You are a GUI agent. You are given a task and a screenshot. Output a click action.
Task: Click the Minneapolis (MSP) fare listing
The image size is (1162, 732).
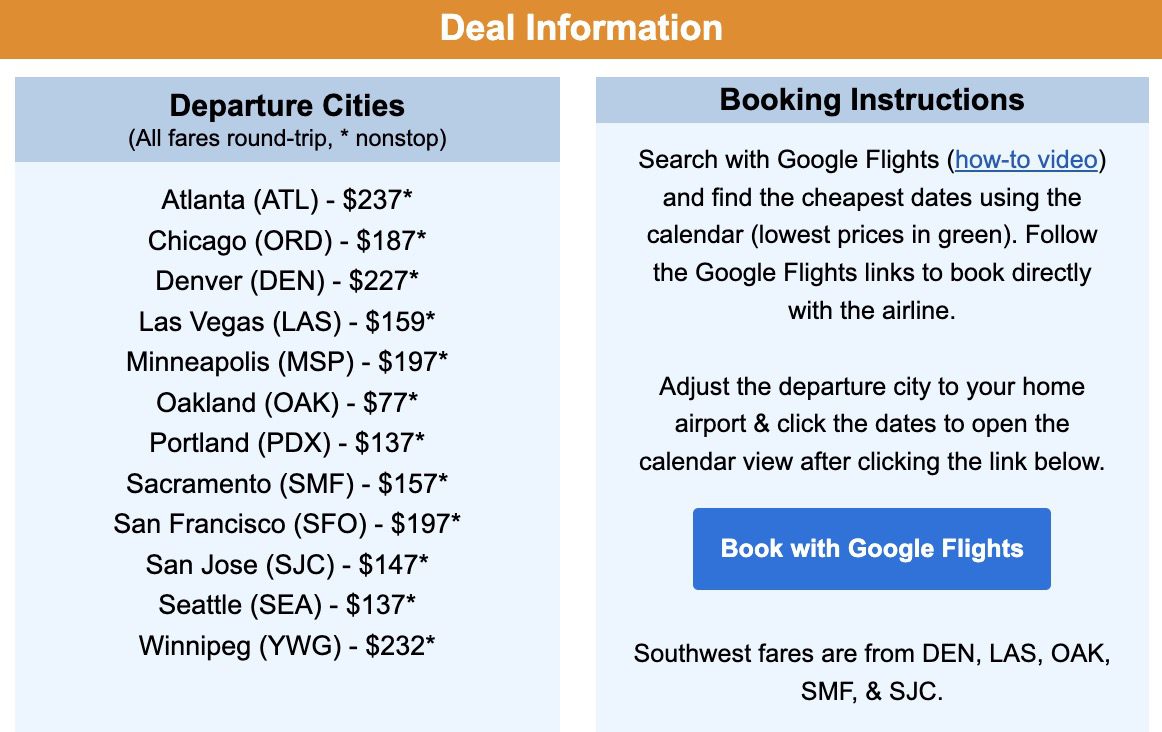pos(286,362)
